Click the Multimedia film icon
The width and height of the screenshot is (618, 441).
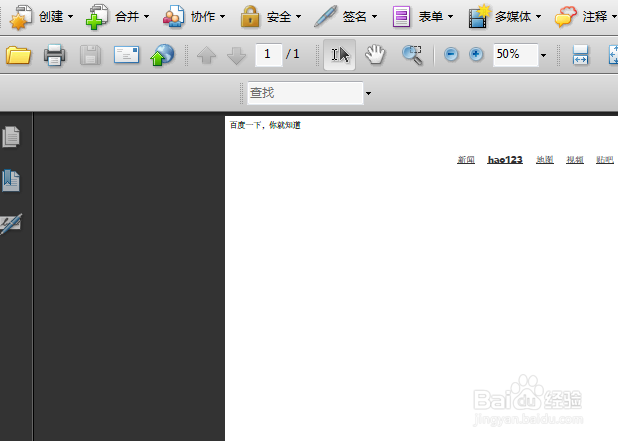click(479, 17)
